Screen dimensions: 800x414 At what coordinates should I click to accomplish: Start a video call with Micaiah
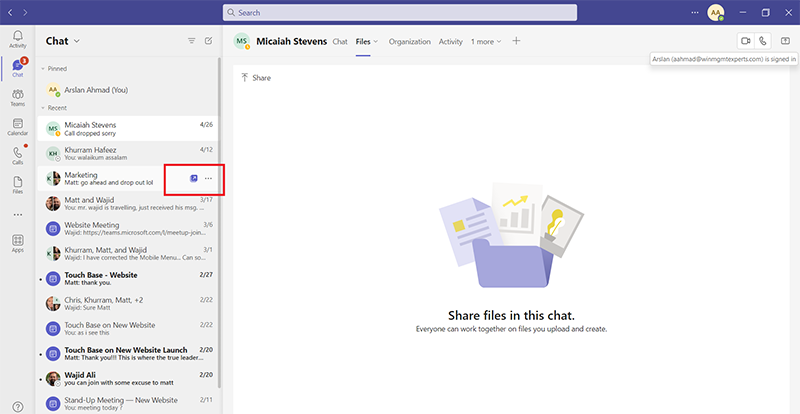(x=745, y=41)
